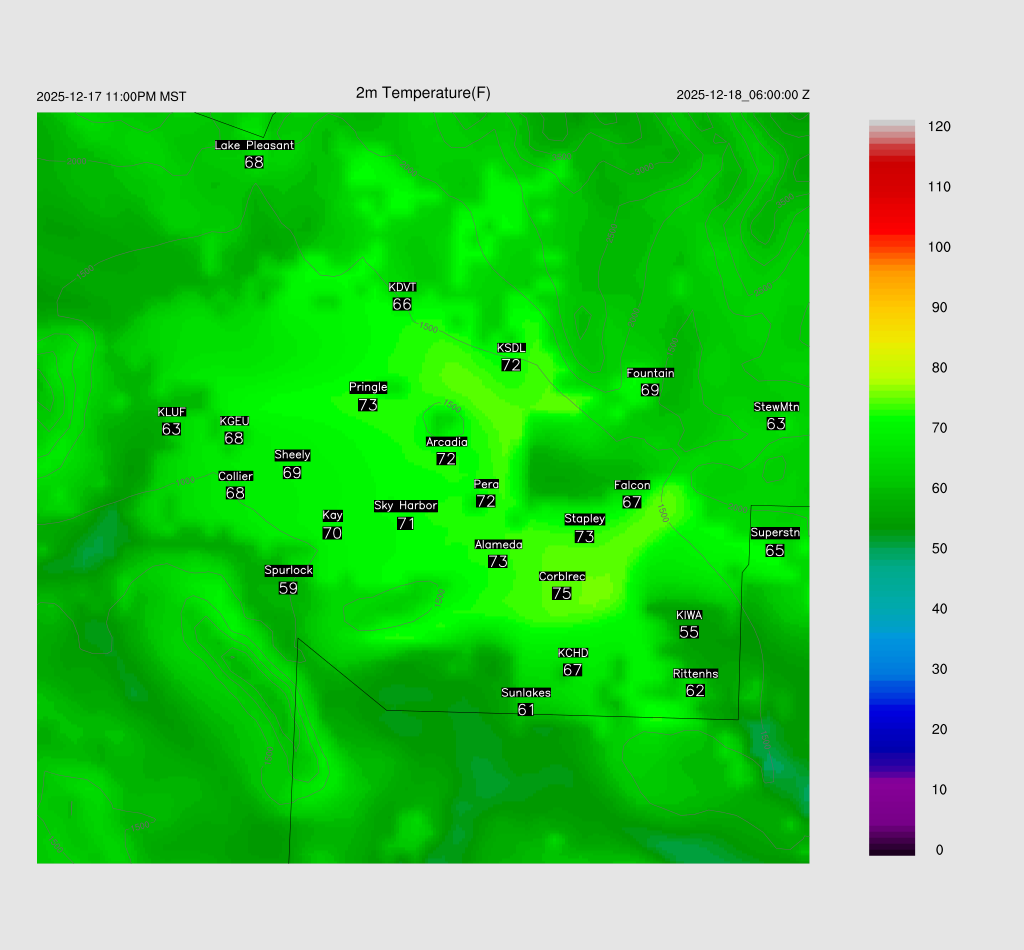Click the Fountain station label
This screenshot has height=950, width=1024.
(650, 373)
